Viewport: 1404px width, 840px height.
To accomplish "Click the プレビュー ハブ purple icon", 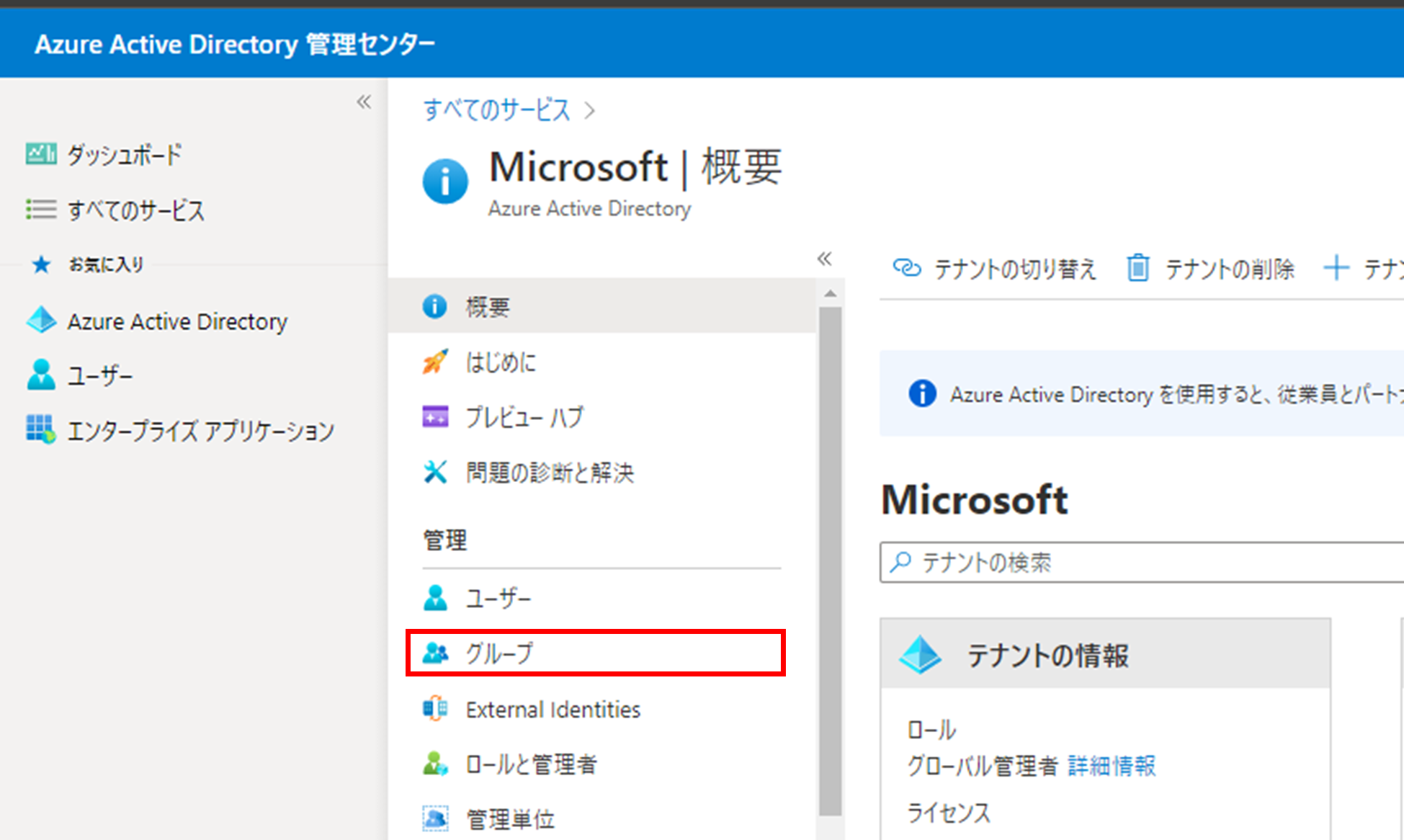I will tap(434, 416).
